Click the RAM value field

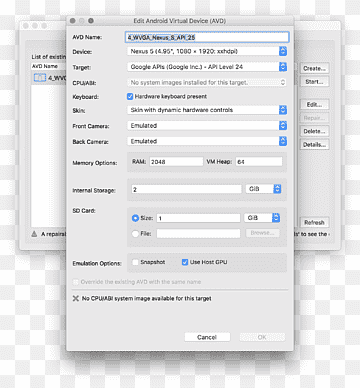(x=176, y=162)
